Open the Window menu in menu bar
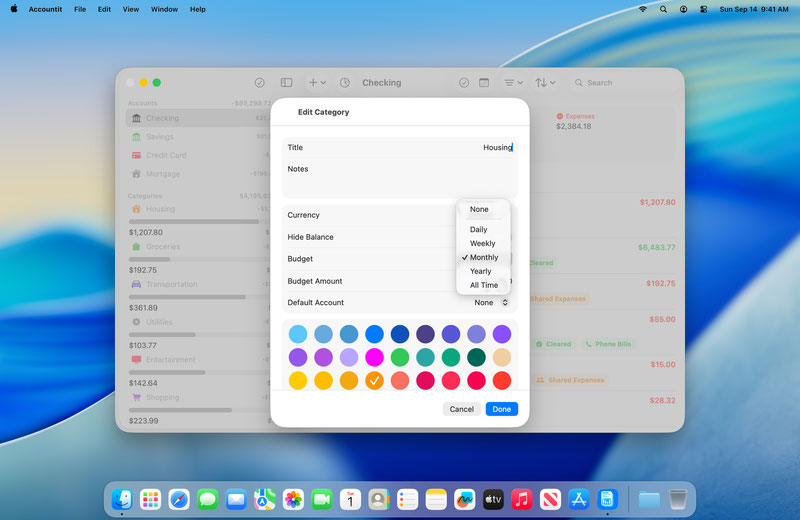This screenshot has width=800, height=520. pos(164,9)
